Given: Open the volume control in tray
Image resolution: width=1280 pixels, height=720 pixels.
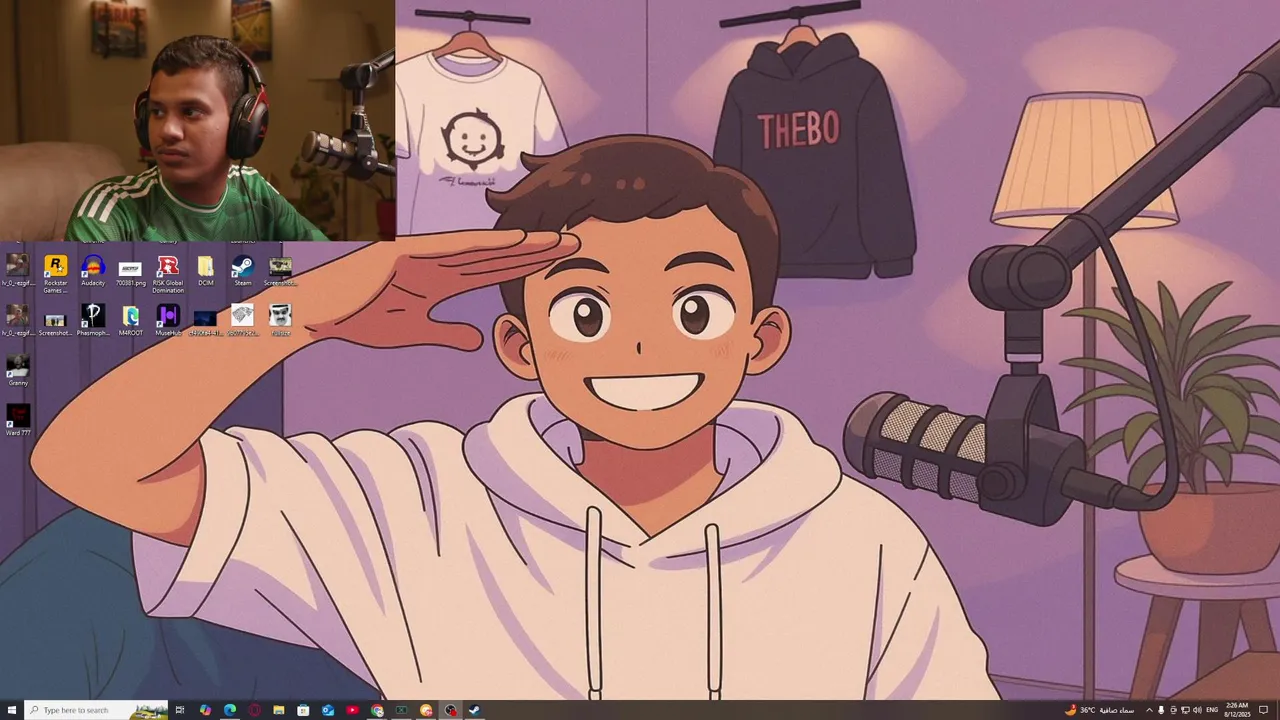Looking at the screenshot, I should [x=1197, y=710].
